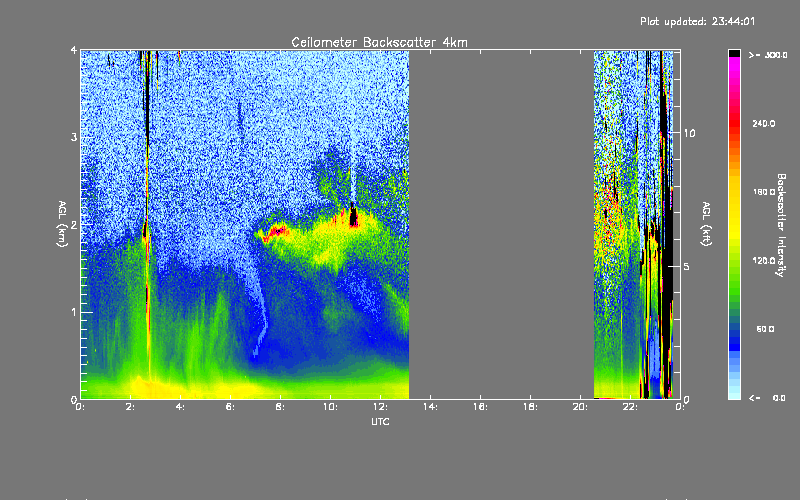Click the black saturated spot near 11 UTC
The image size is (800, 500).
(x=353, y=215)
